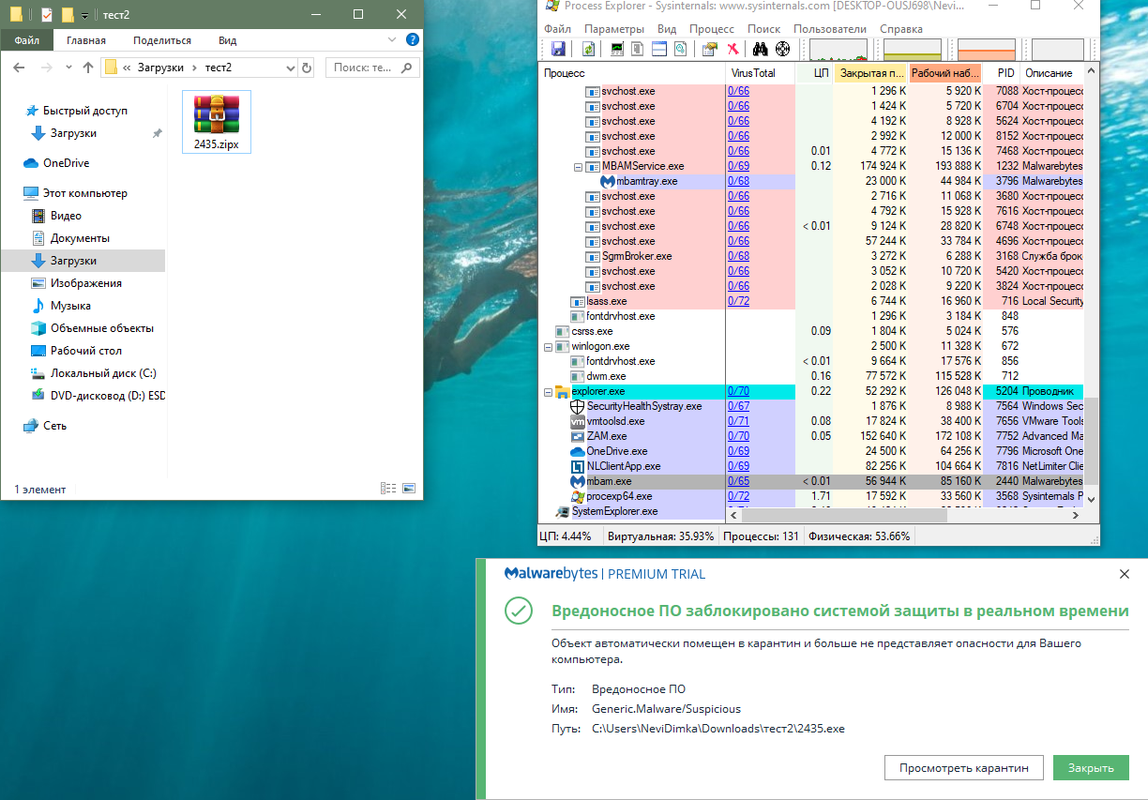
Task: Click pin icon next to Загрузки
Action: (157, 133)
